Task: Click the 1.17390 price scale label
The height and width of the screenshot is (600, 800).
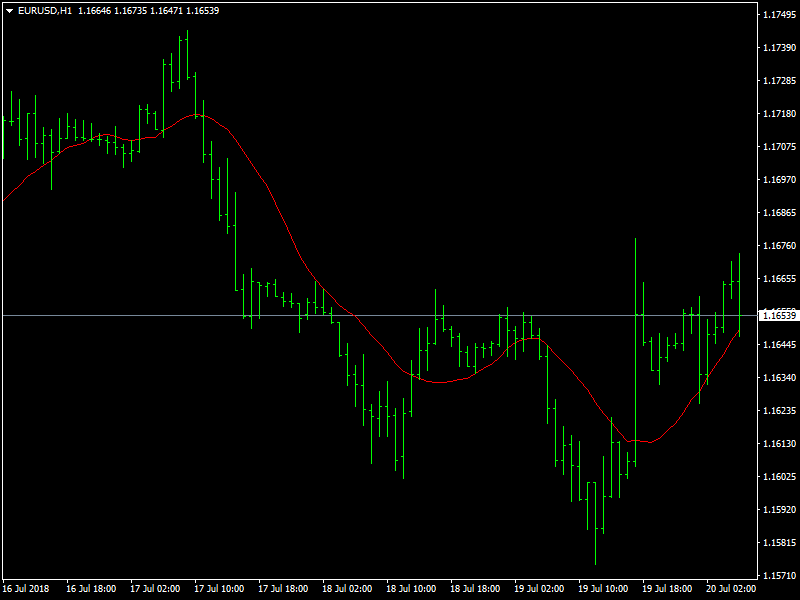Action: [779, 47]
